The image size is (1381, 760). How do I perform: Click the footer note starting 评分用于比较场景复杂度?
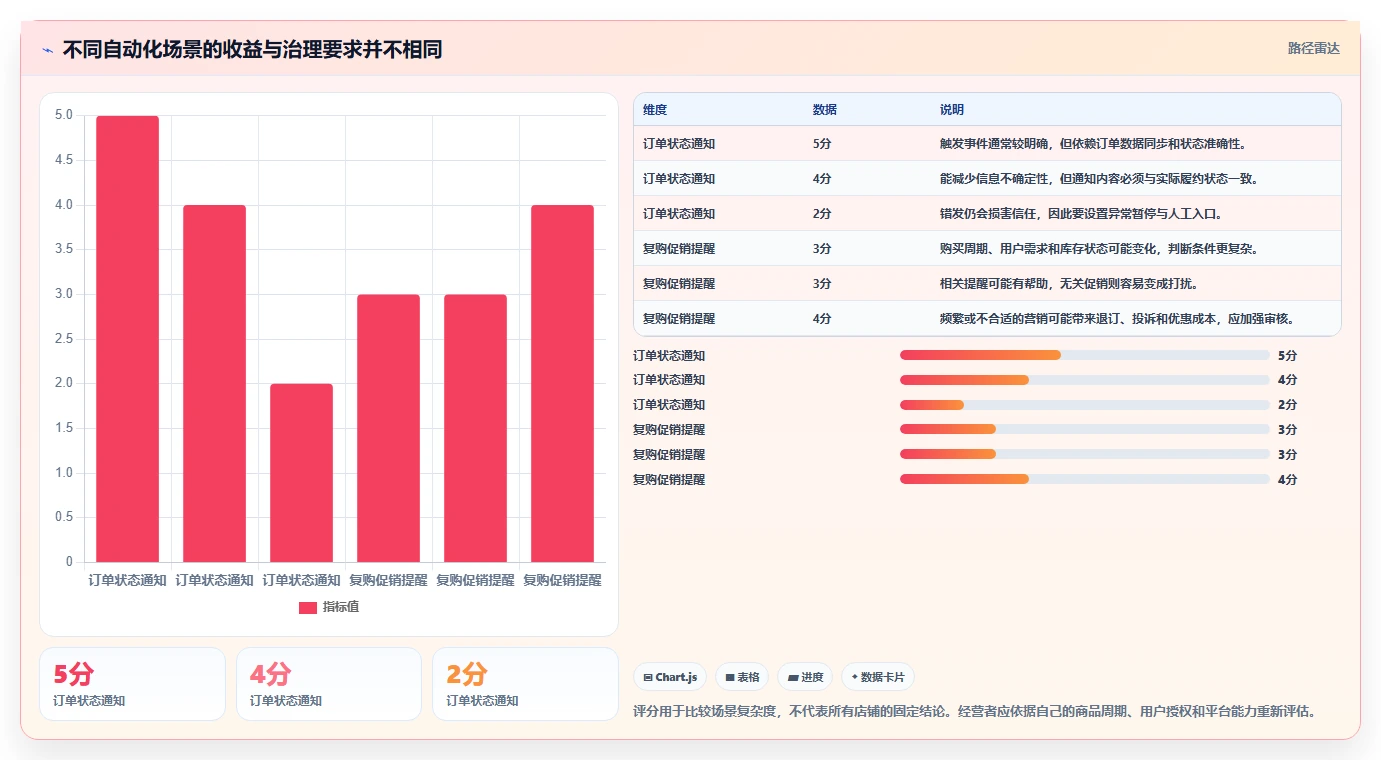tap(975, 712)
